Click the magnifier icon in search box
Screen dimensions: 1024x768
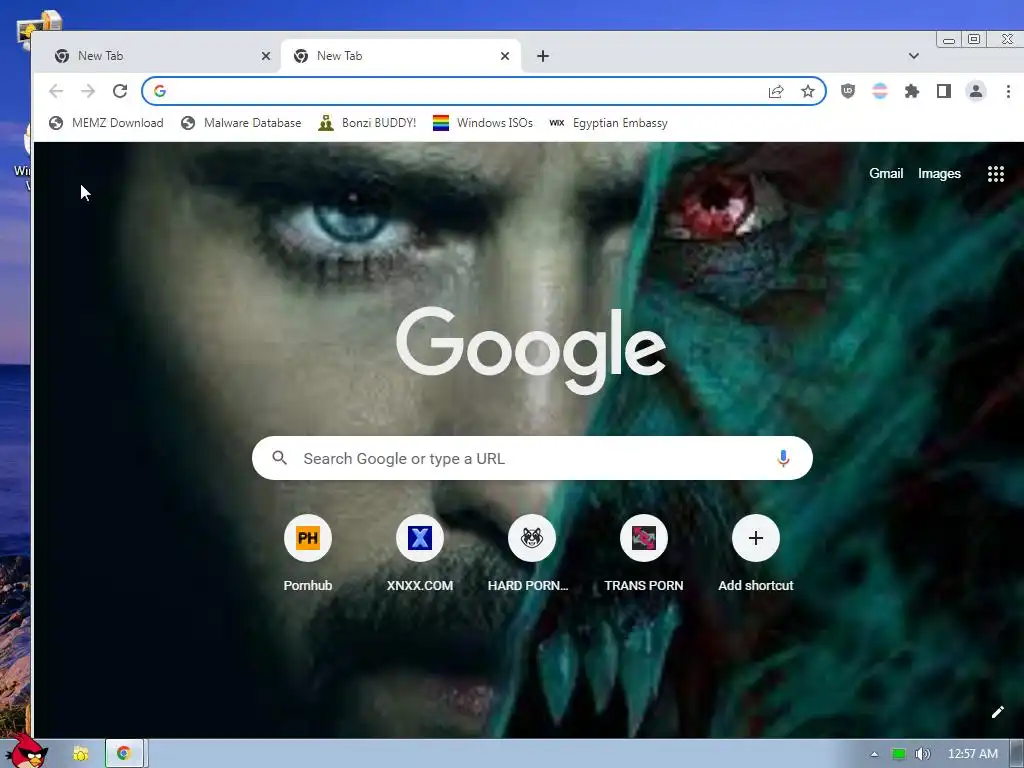280,458
